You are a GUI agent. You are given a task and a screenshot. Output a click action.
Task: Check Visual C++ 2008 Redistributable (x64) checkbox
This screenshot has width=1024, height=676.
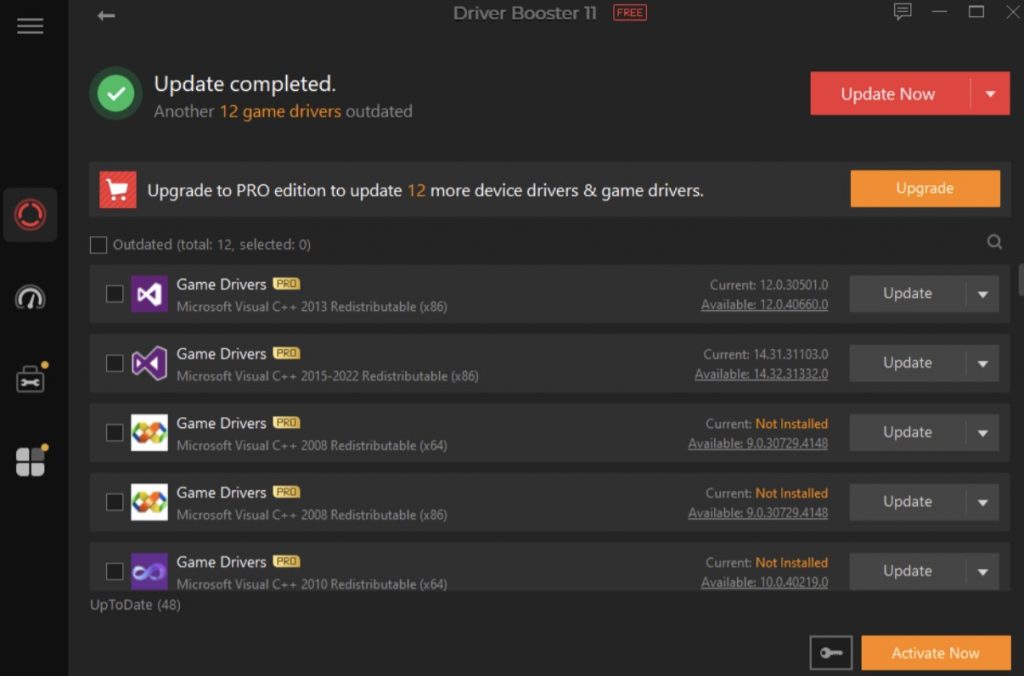click(x=115, y=433)
